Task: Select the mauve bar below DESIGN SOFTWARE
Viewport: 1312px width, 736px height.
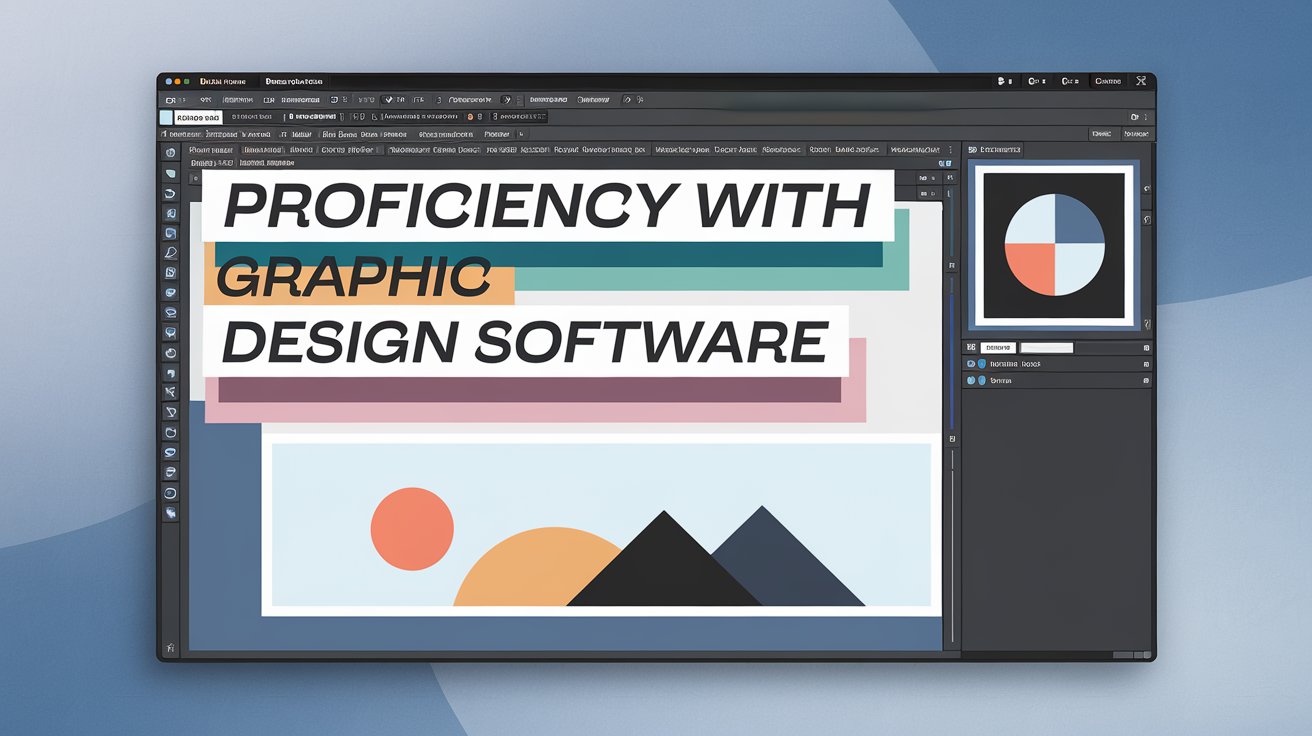Action: pyautogui.click(x=529, y=389)
